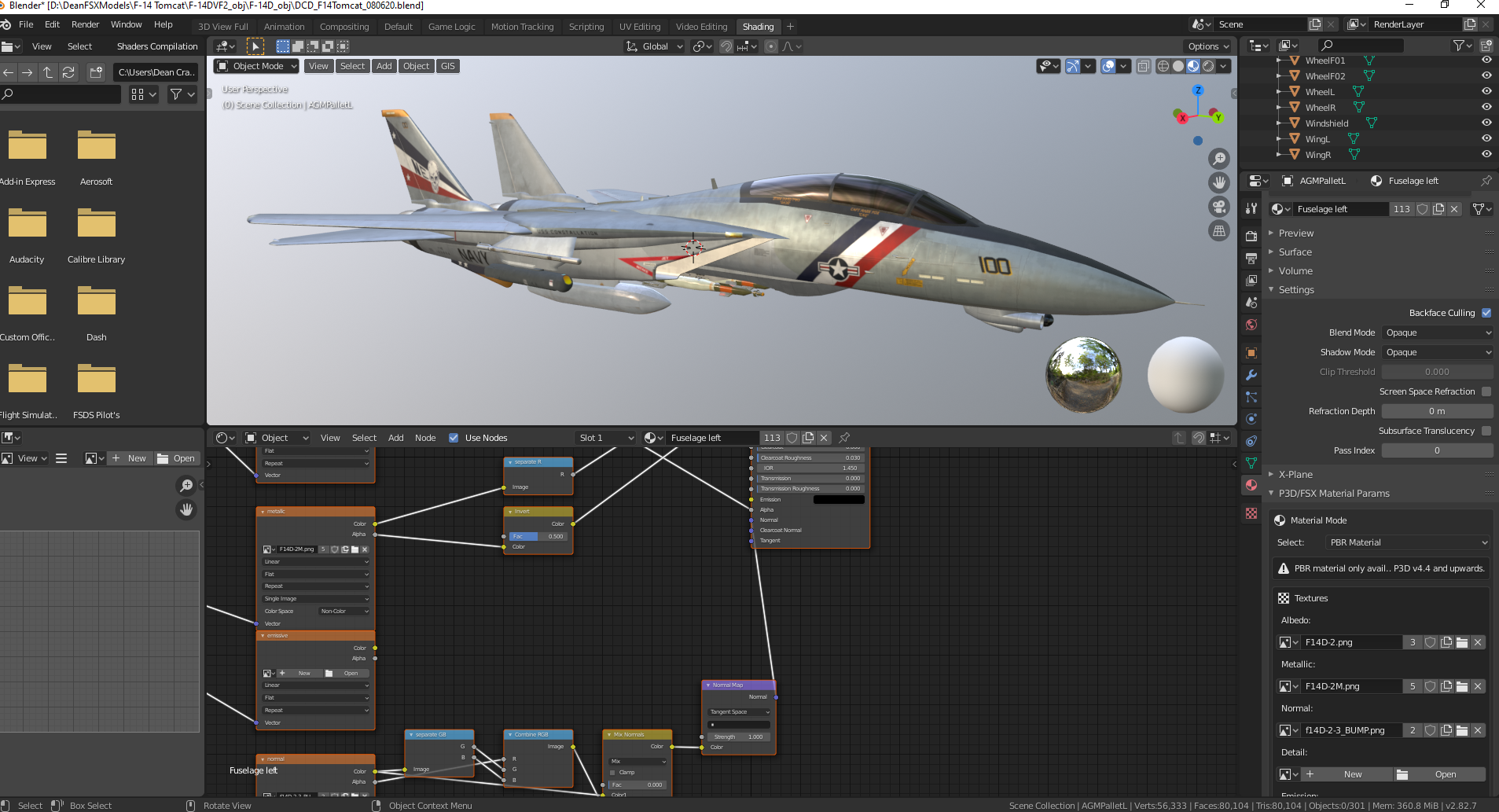Open the Texture properties checker tab
The image size is (1499, 812).
click(x=1251, y=513)
